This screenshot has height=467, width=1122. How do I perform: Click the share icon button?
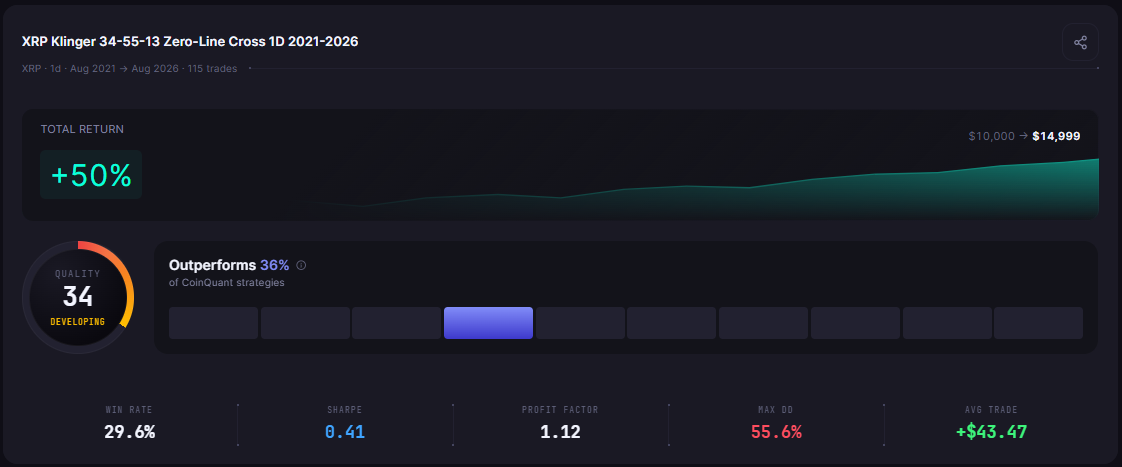[1080, 42]
